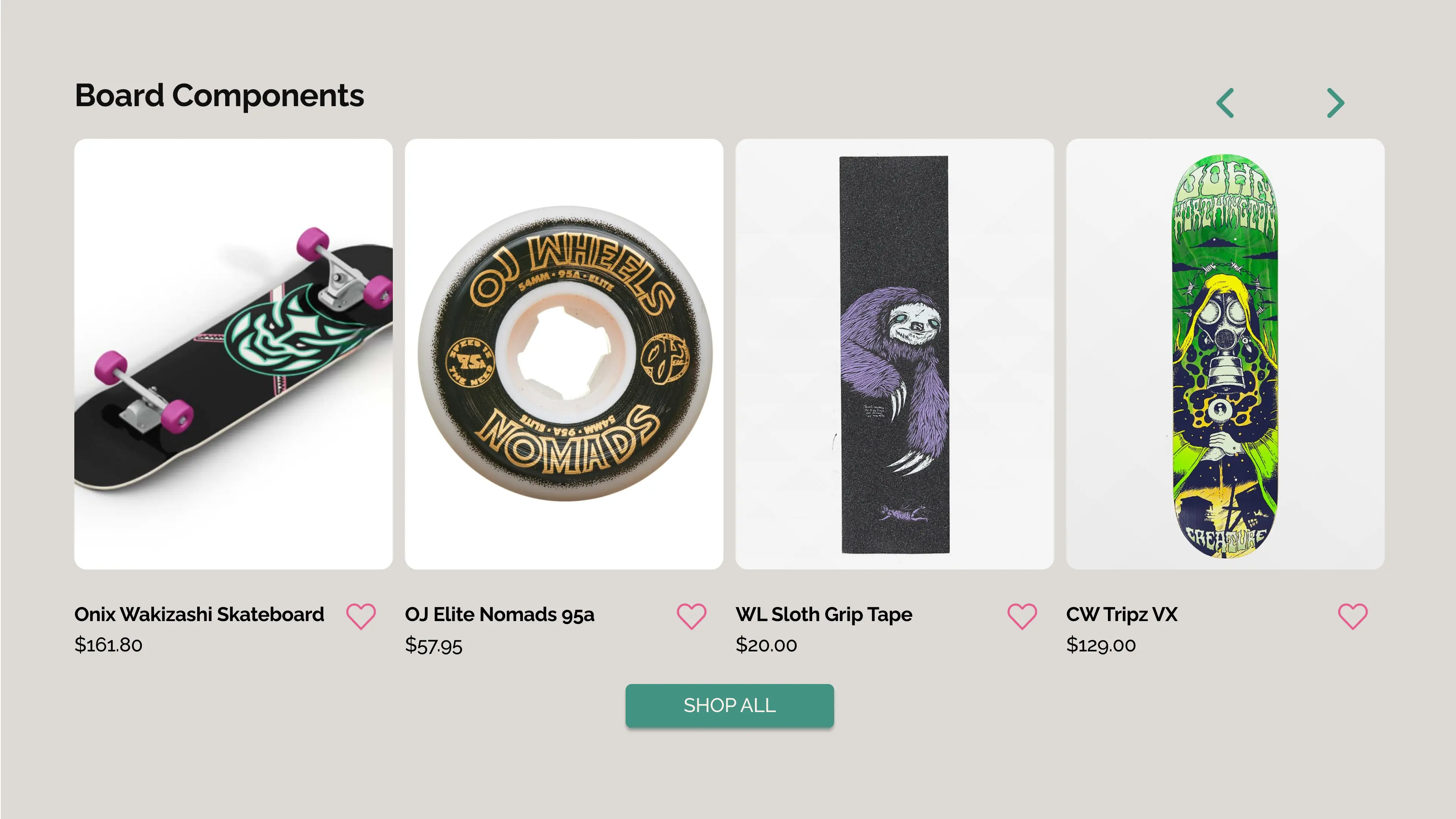Screen dimensions: 1456x819
Task: Go to previous products with left chevron
Action: 1225,103
